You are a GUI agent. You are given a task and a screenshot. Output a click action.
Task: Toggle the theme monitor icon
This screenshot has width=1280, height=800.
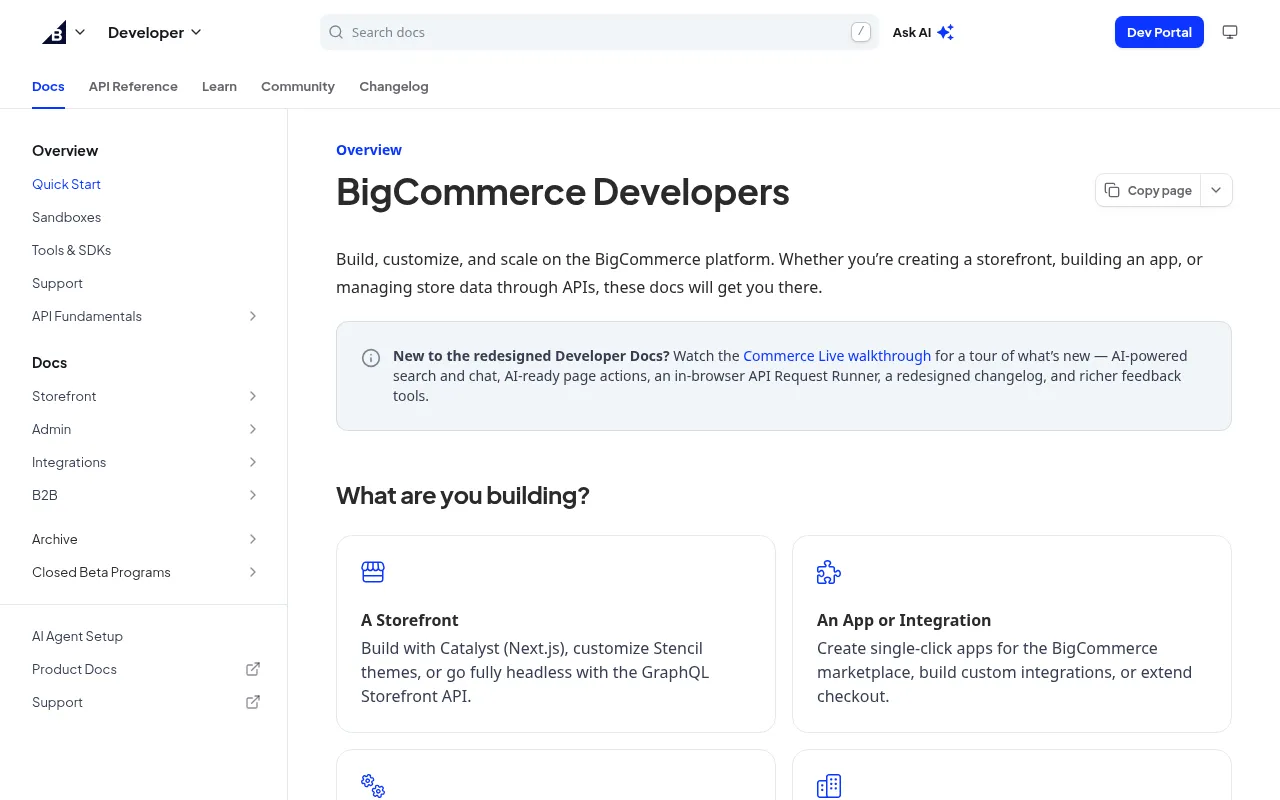(1230, 32)
